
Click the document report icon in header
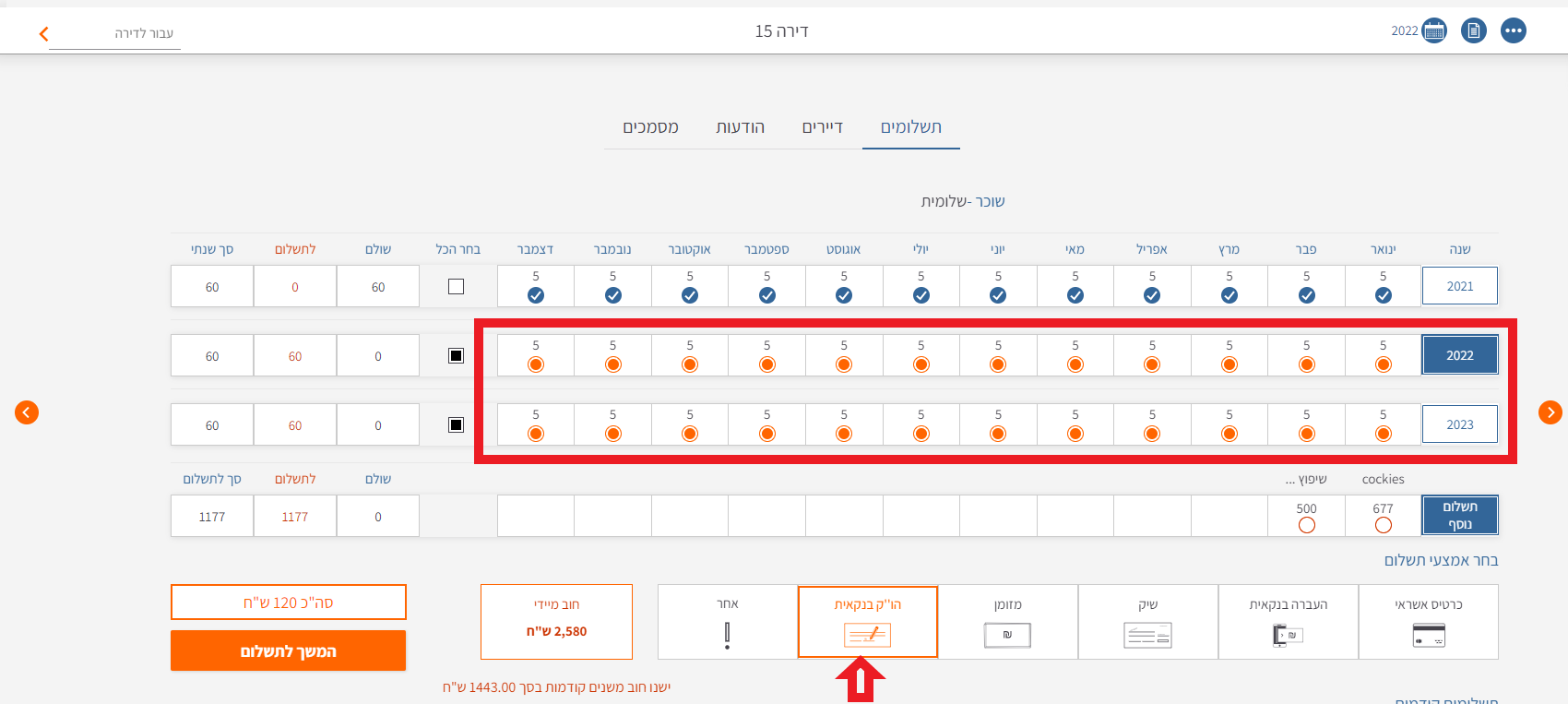[1474, 30]
